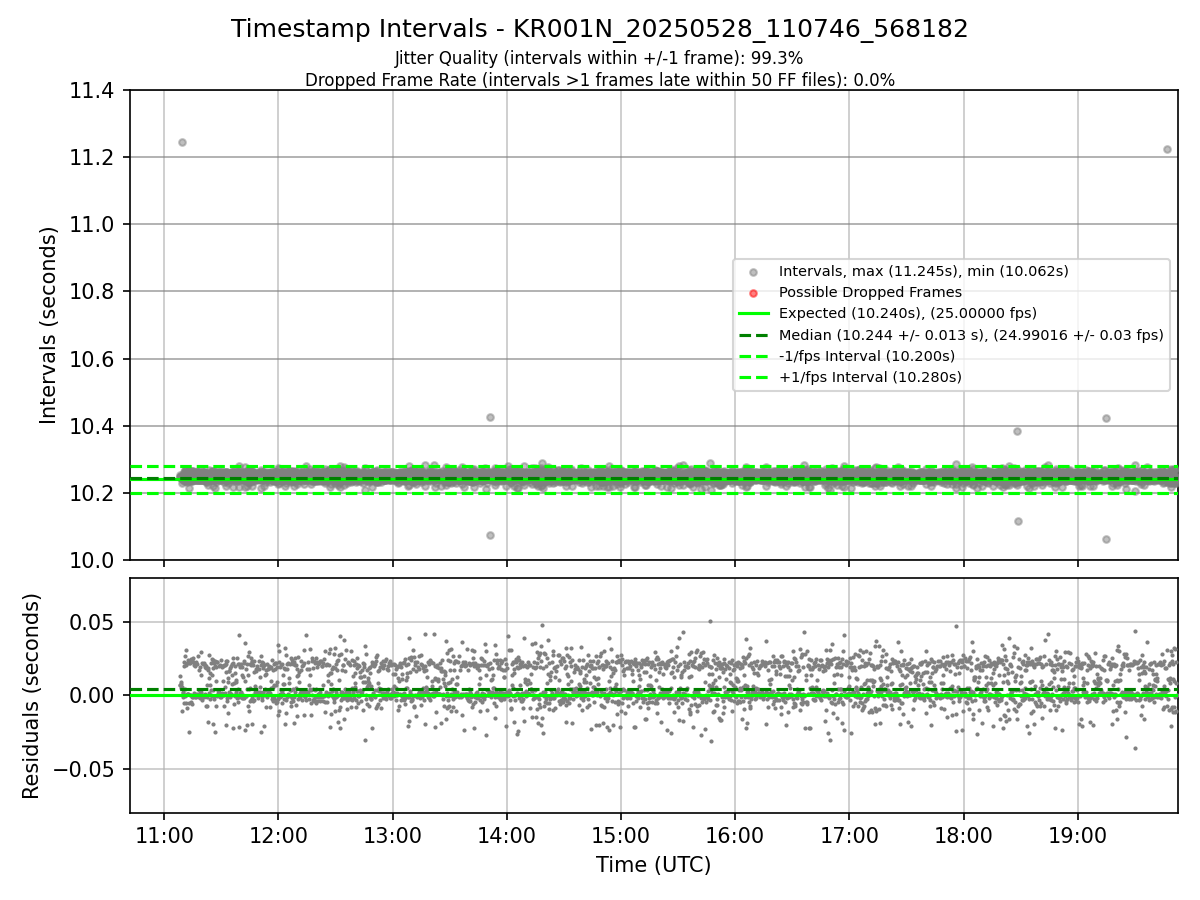The image size is (1200, 900).
Task: Click the '16:00' x-axis tick label
Action: click(x=735, y=834)
